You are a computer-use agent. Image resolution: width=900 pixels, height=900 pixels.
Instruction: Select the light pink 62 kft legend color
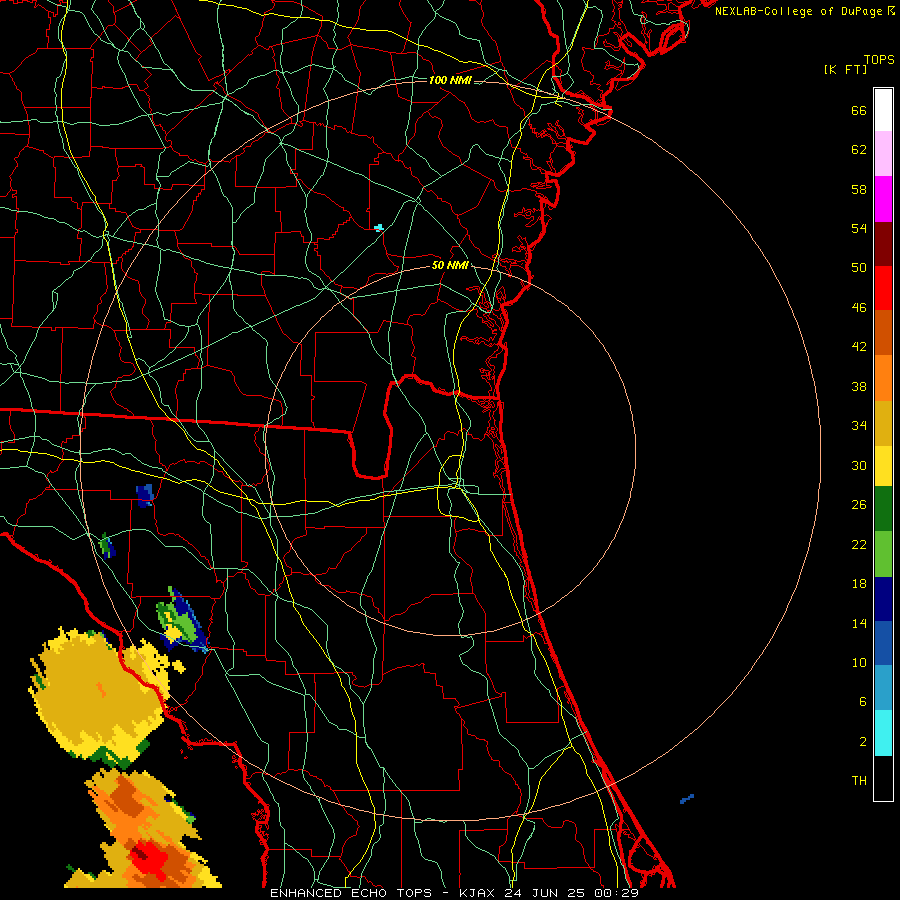click(883, 153)
